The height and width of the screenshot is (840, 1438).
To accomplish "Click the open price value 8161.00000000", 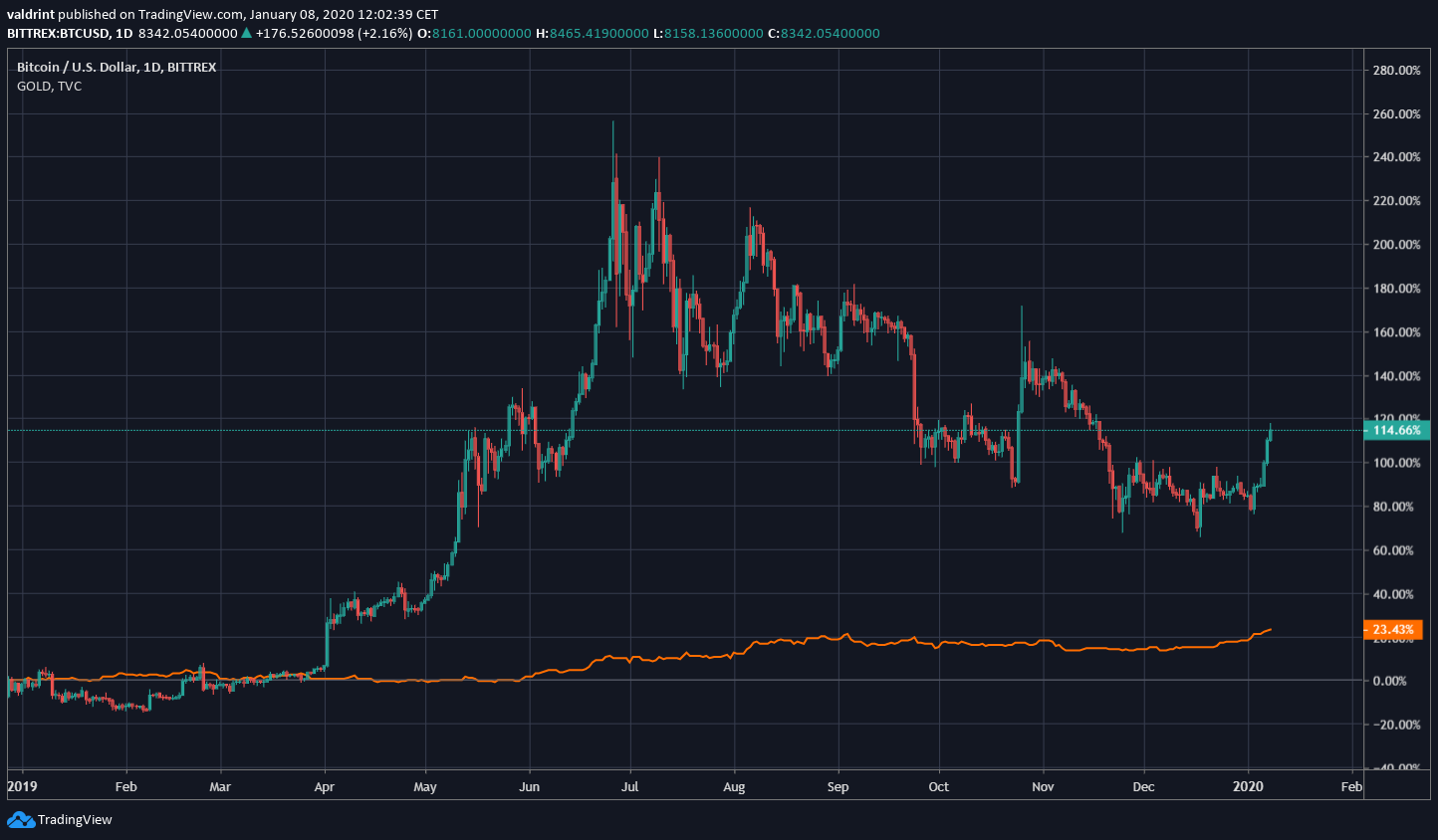I will [480, 33].
